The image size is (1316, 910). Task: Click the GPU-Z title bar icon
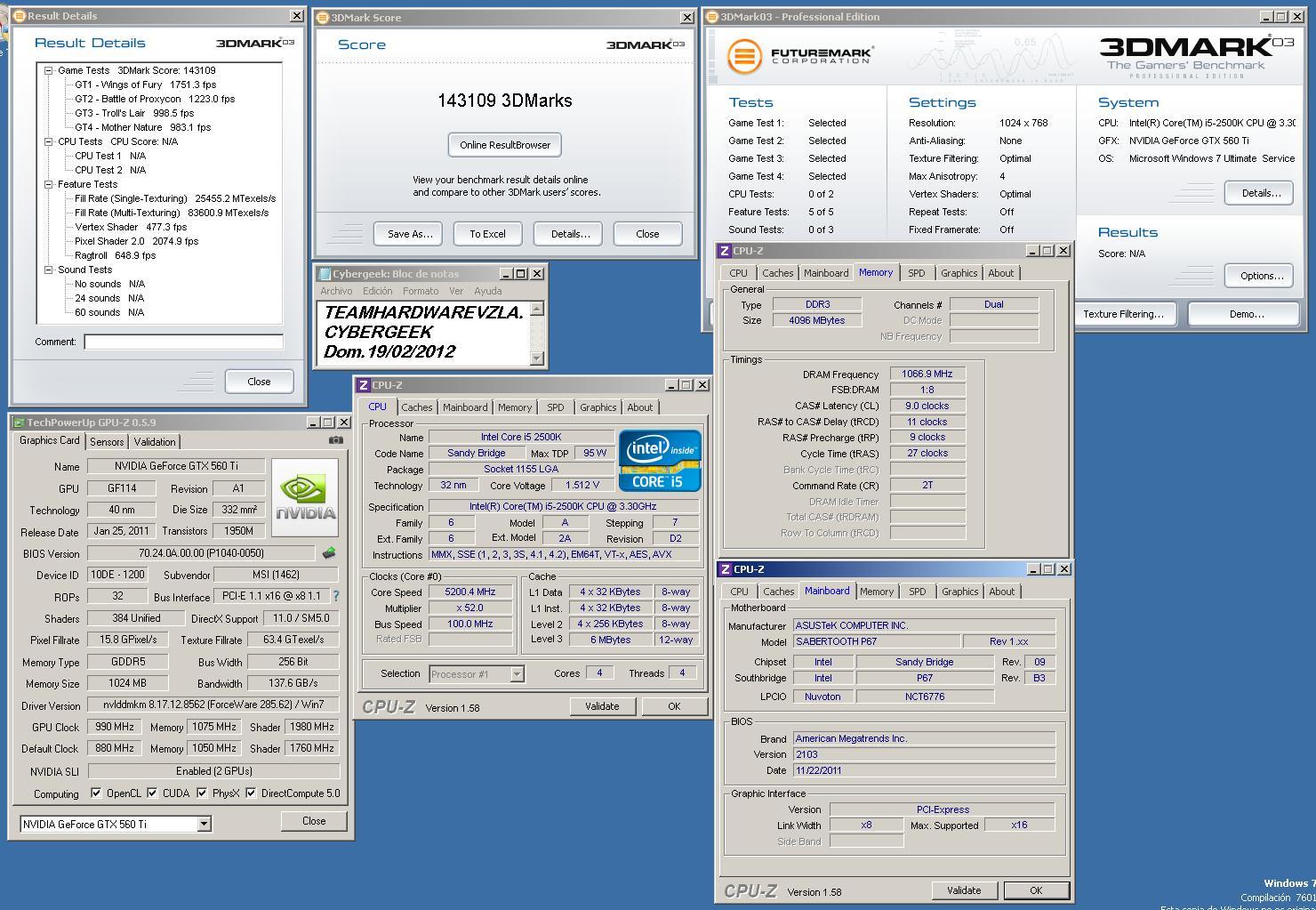[19, 423]
